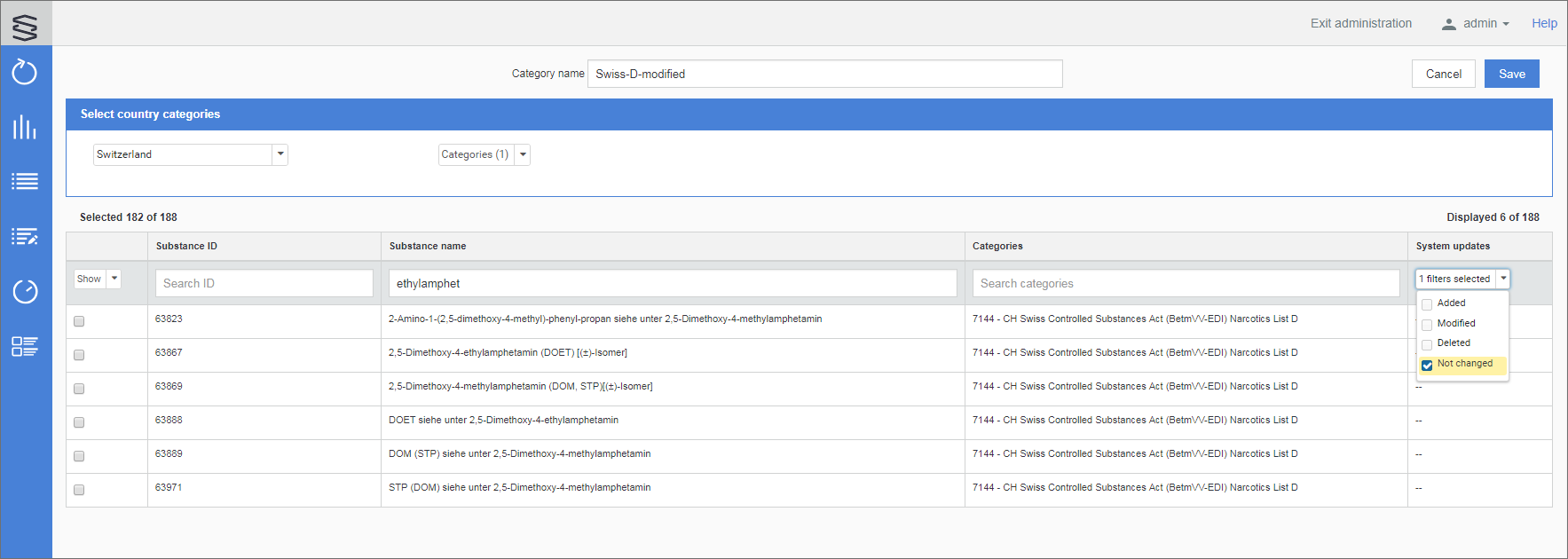Uncheck the Not changed filter option
1568x559 pixels.
tap(1427, 365)
